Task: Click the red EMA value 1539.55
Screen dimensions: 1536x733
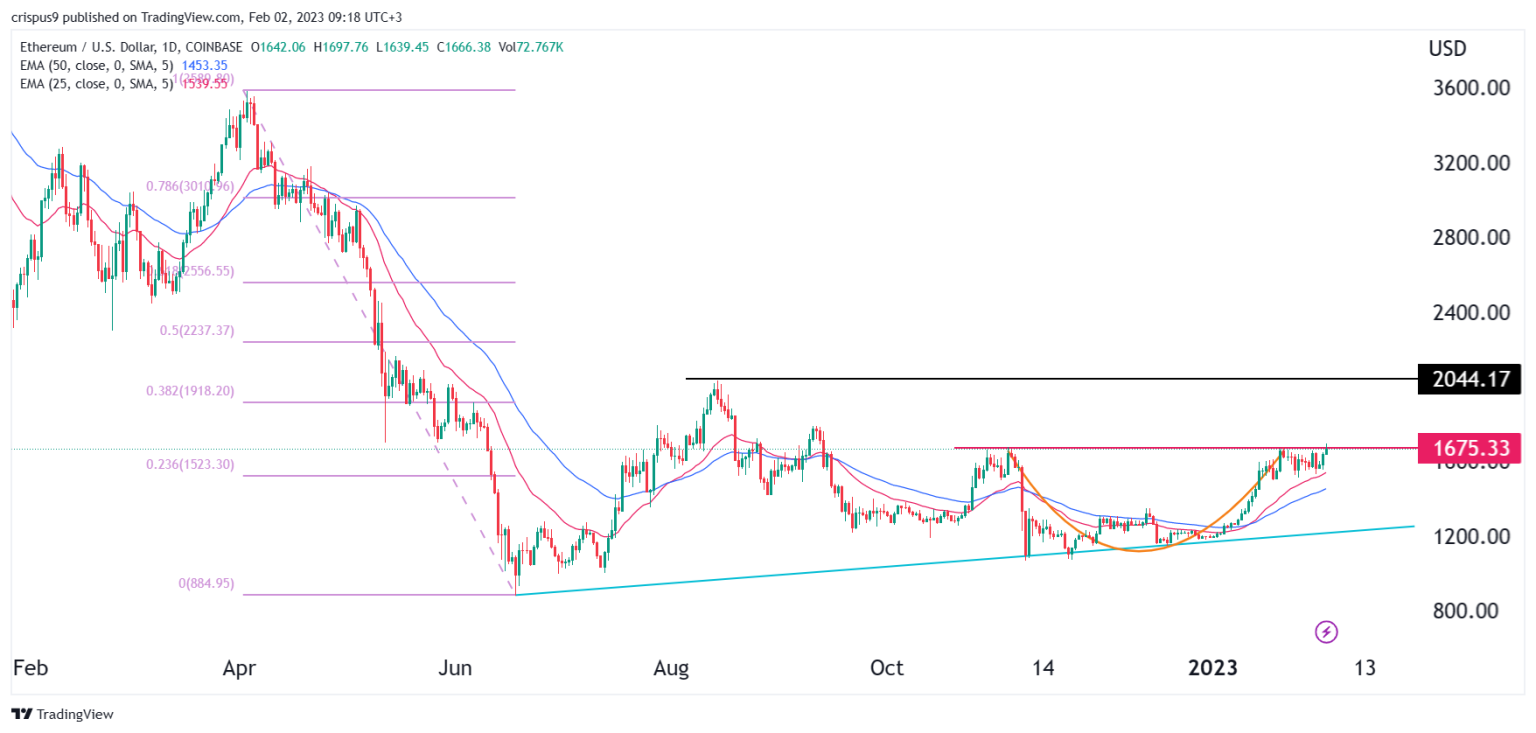Action: pyautogui.click(x=206, y=84)
